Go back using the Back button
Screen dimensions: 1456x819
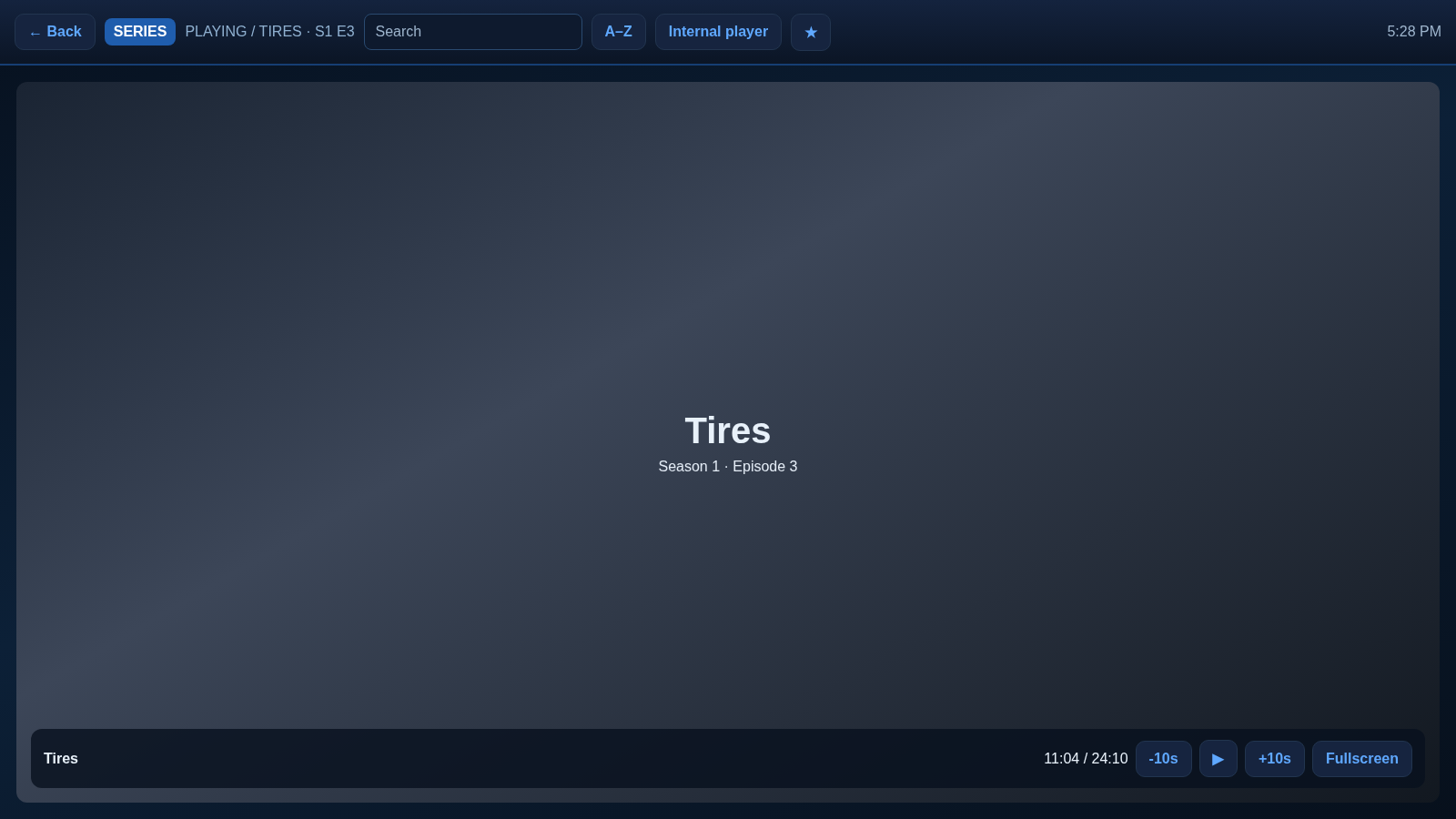55,32
